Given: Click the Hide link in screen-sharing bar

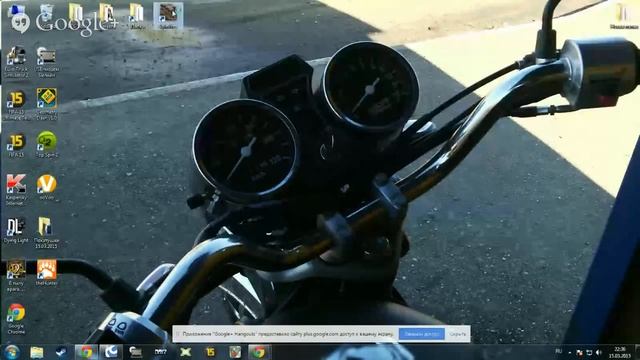Looking at the screenshot, I should [x=457, y=334].
